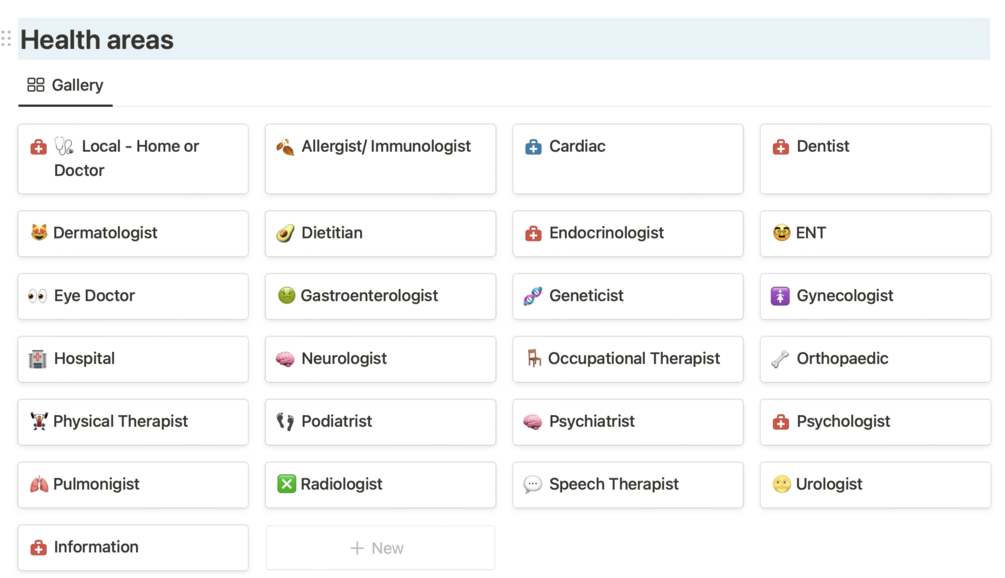
Task: Click the DNA icon beside Geneticist
Action: [x=533, y=296]
